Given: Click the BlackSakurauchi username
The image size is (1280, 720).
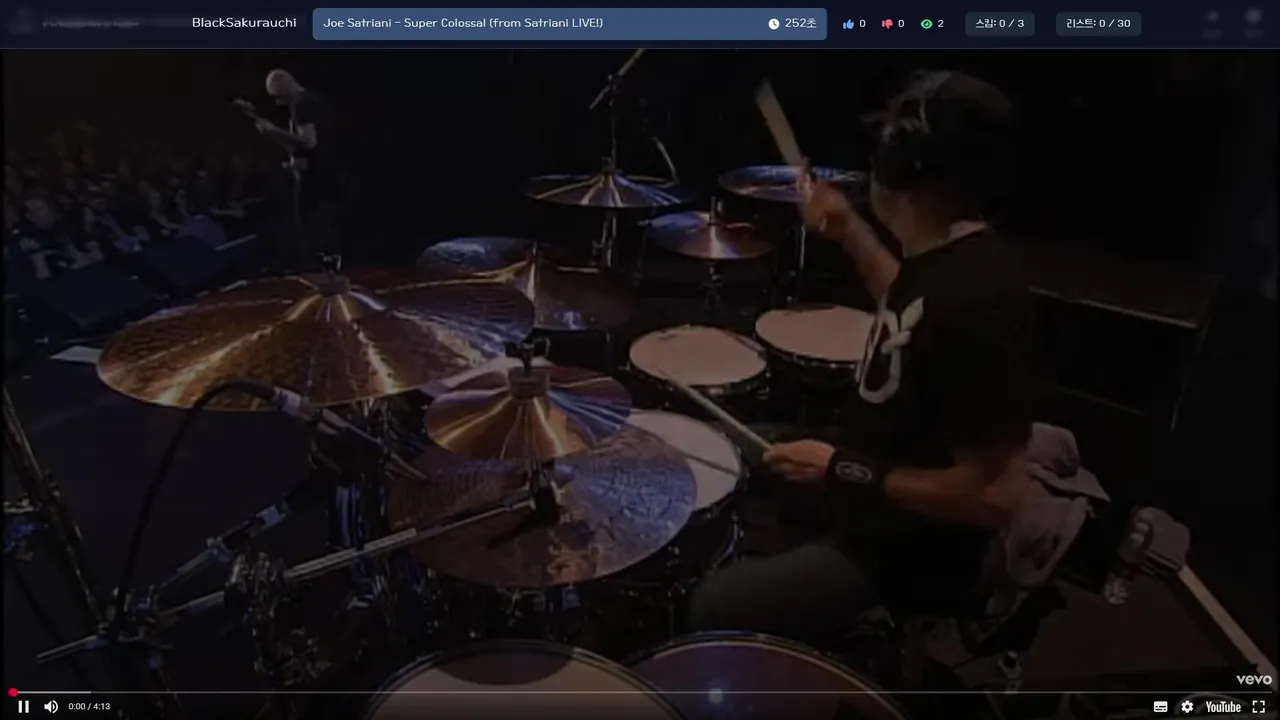Looking at the screenshot, I should pos(244,23).
